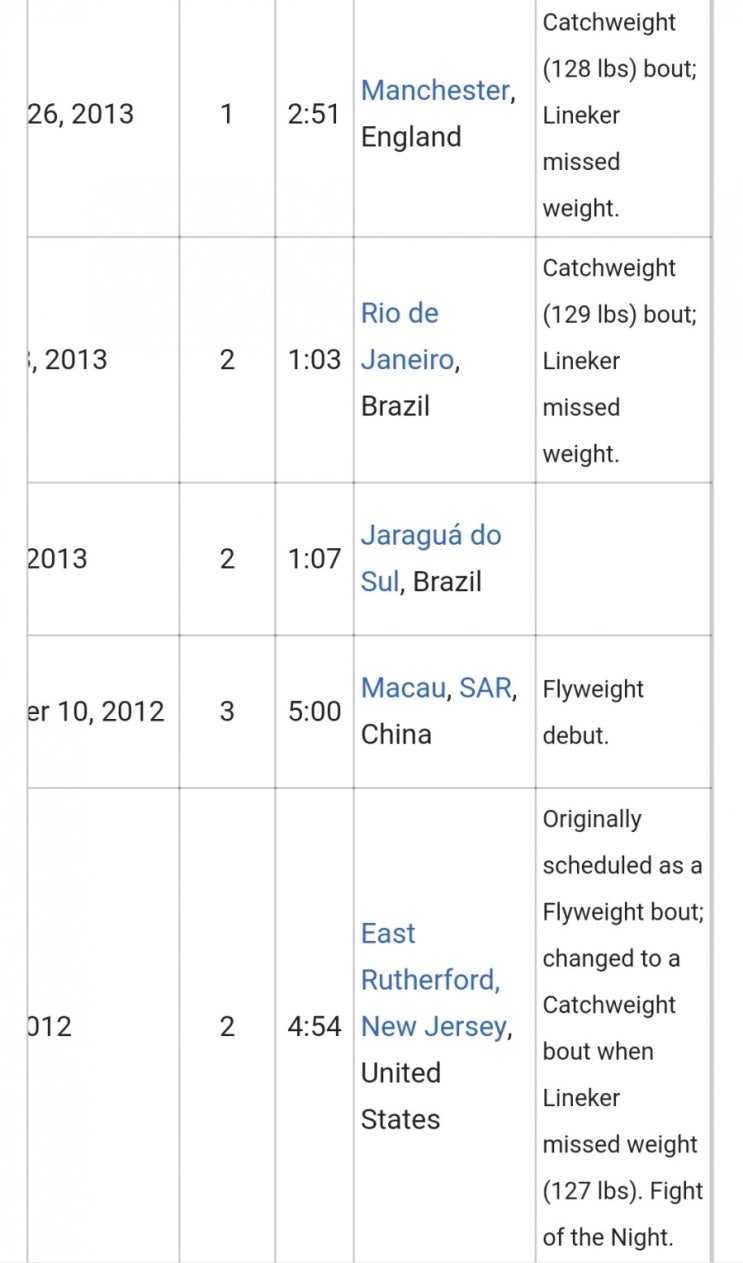Screen dimensions: 743x1263
Task: Click the time cell 5:00
Action: pyautogui.click(x=314, y=712)
